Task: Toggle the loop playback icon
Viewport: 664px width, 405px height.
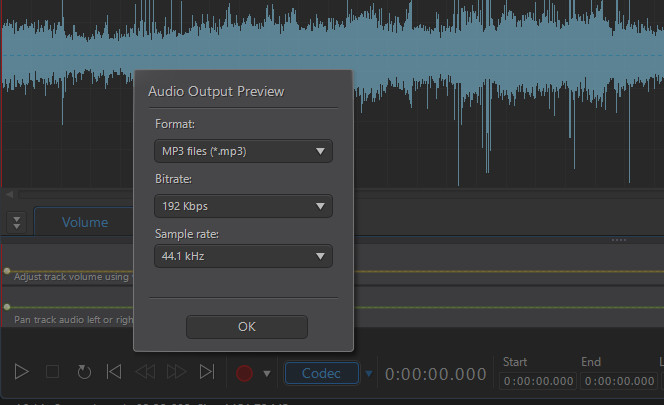Action: tap(84, 372)
